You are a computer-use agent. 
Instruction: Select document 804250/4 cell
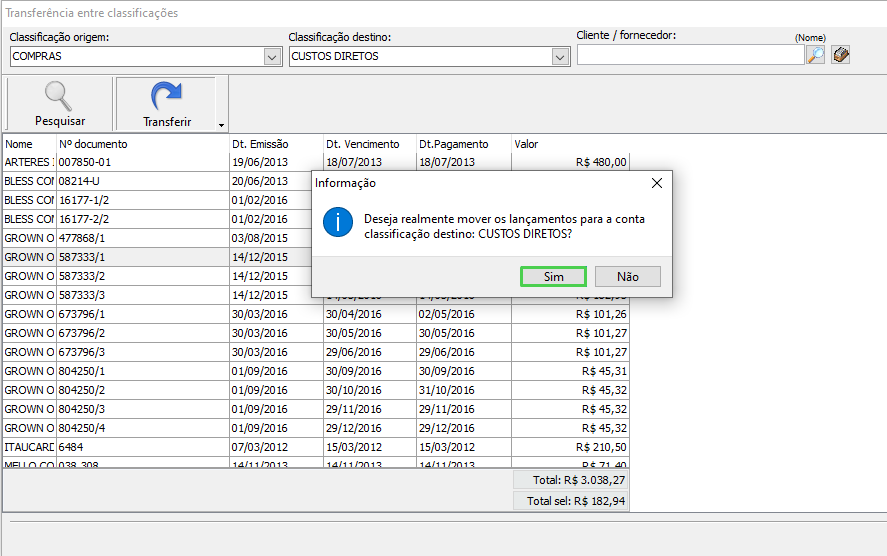coord(143,428)
